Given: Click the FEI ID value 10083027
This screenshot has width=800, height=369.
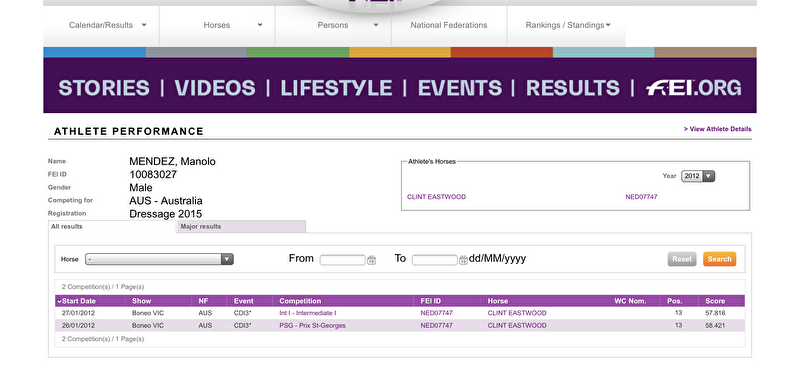Looking at the screenshot, I should pyautogui.click(x=153, y=175).
